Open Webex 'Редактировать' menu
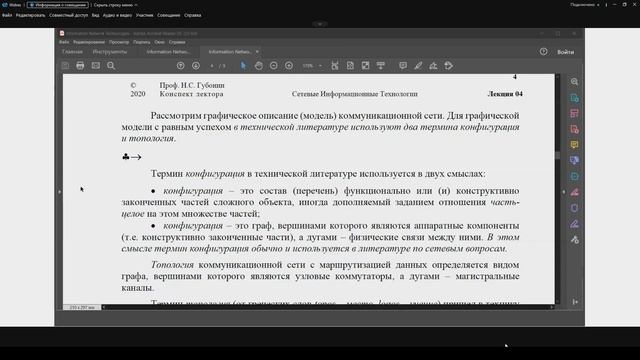 pos(30,15)
